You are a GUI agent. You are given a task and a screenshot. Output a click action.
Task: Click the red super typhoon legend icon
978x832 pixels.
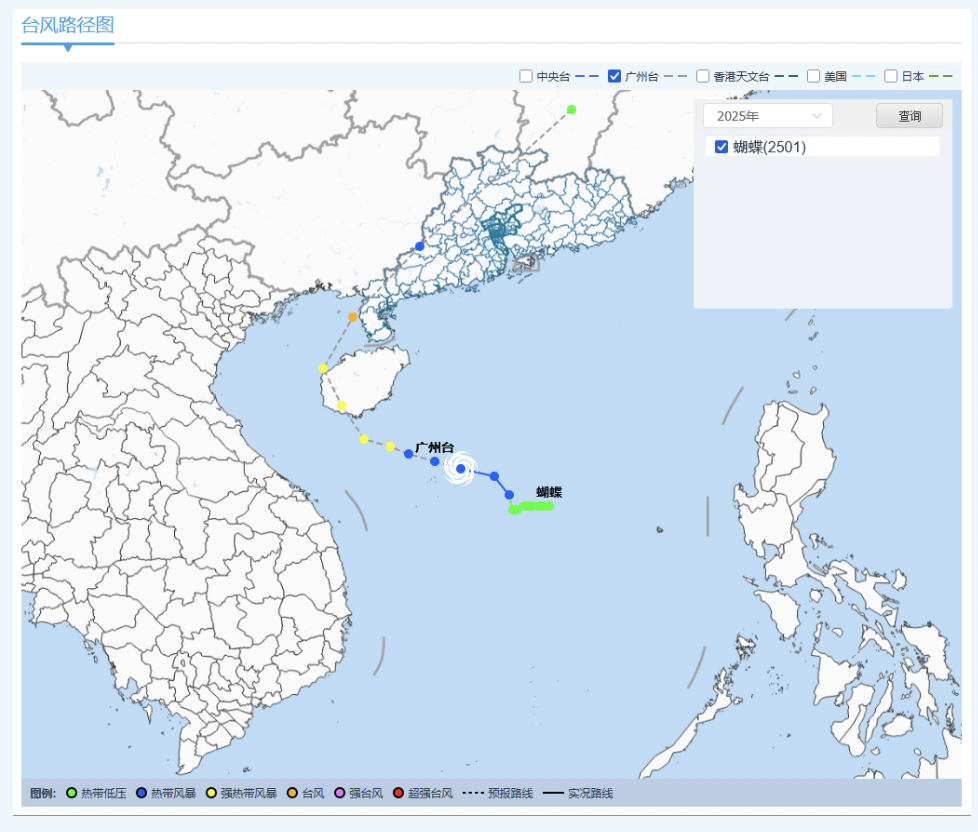point(398,793)
